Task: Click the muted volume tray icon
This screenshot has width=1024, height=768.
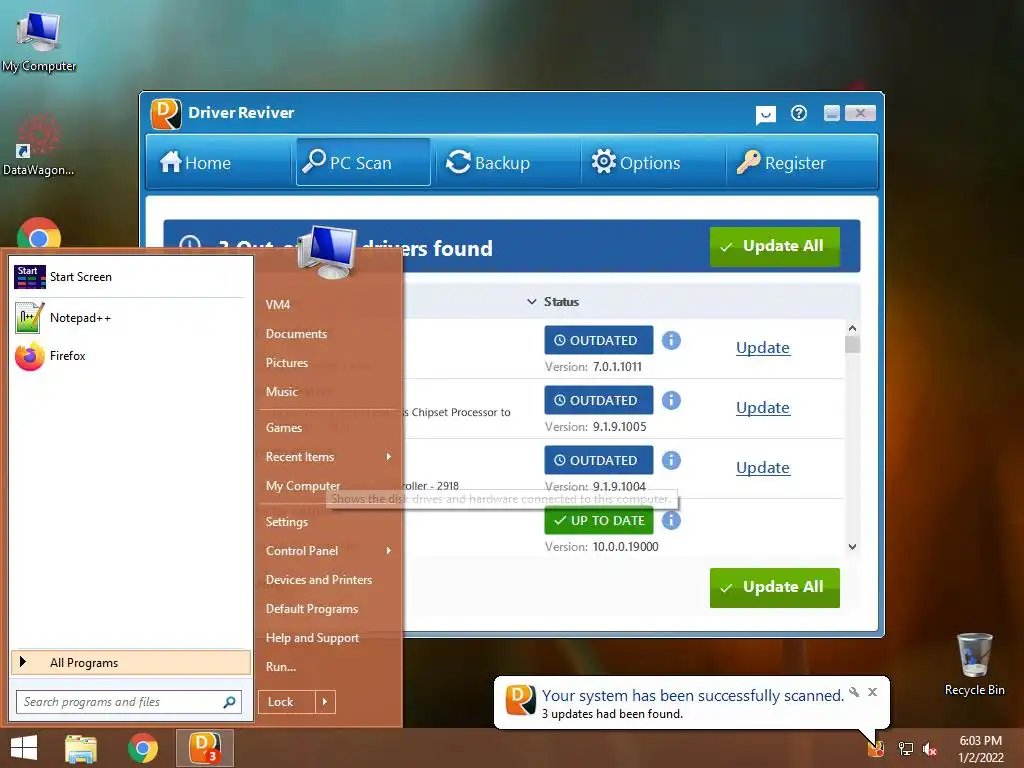Action: [x=930, y=749]
